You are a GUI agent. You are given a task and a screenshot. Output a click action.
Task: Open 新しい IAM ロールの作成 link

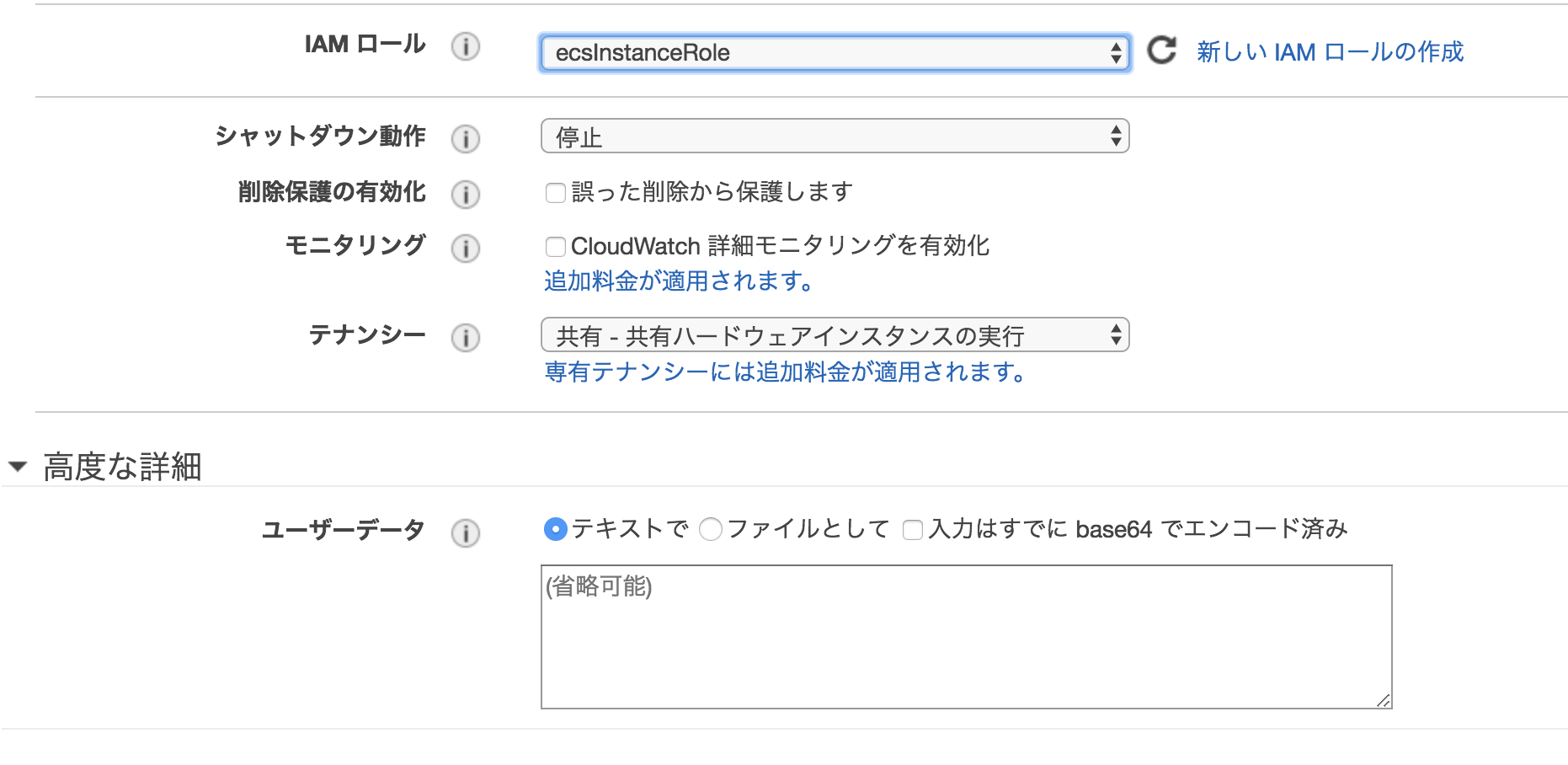point(1331,52)
